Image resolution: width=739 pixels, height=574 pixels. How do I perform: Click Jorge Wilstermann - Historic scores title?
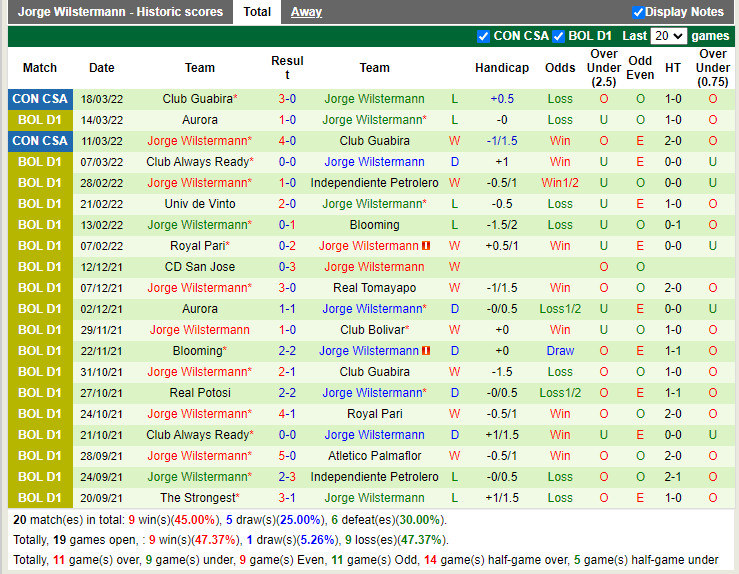[120, 12]
